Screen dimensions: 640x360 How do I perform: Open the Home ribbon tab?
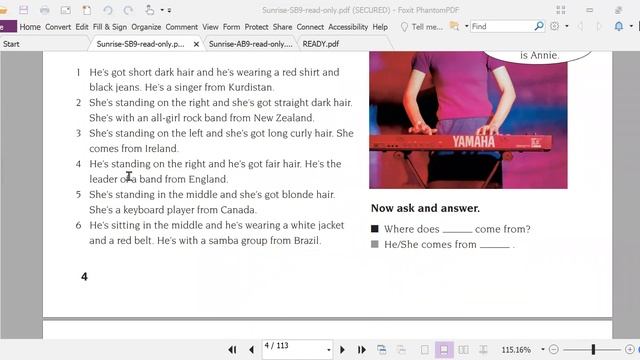(x=30, y=27)
